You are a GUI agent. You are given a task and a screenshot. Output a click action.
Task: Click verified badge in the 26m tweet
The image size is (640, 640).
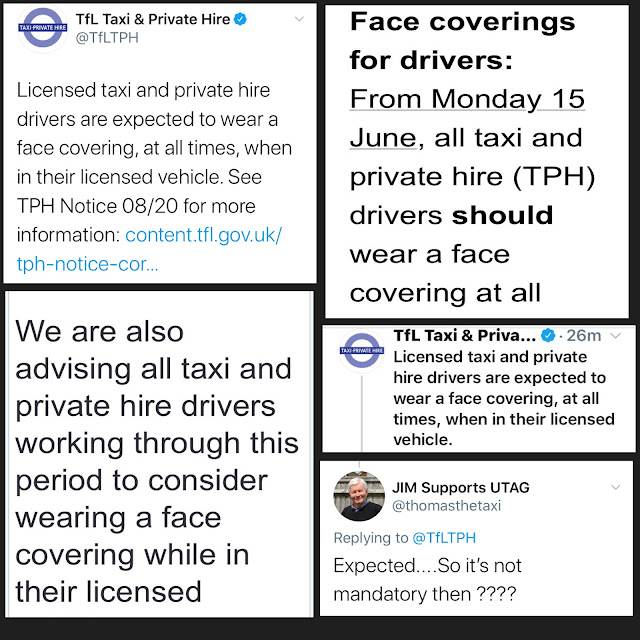[548, 336]
